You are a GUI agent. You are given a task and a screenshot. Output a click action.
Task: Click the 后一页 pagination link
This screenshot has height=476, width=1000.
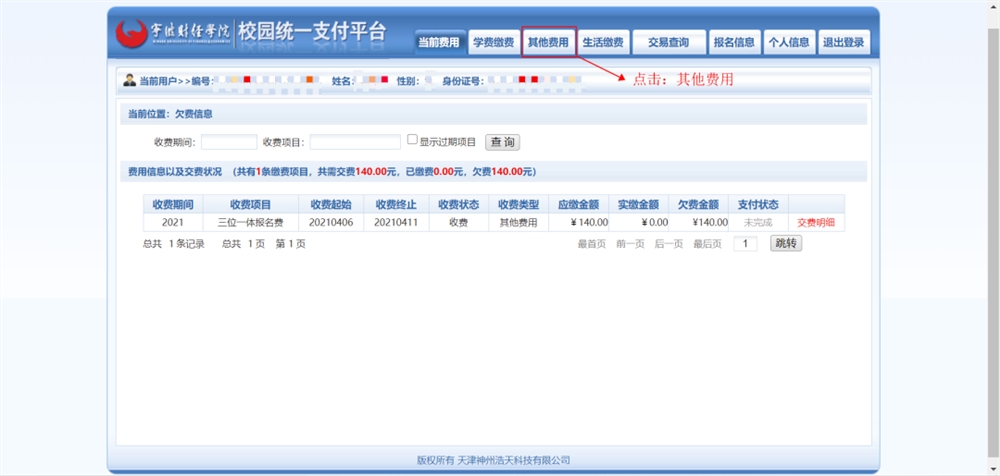(x=669, y=244)
